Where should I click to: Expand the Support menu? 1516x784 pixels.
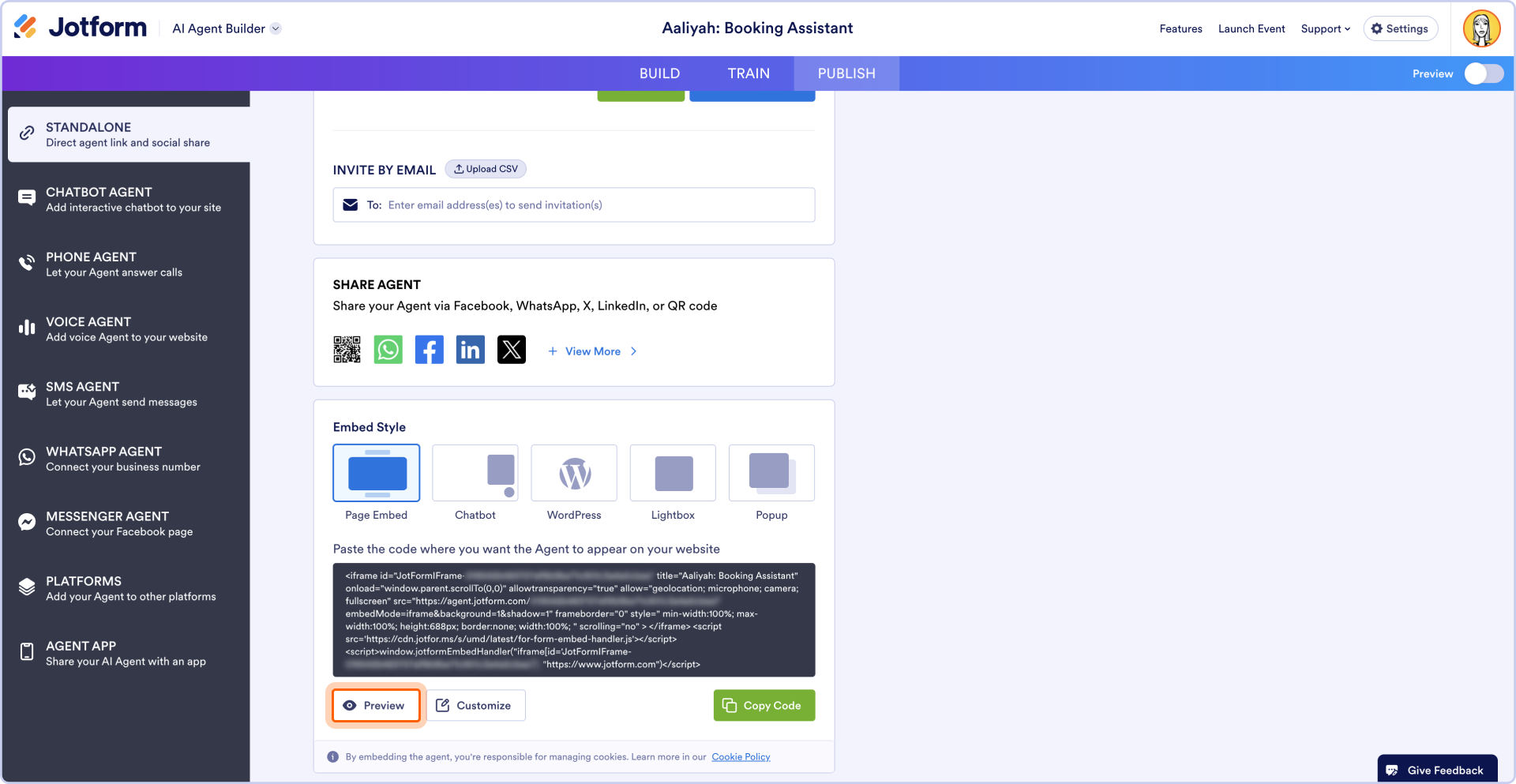pyautogui.click(x=1326, y=28)
